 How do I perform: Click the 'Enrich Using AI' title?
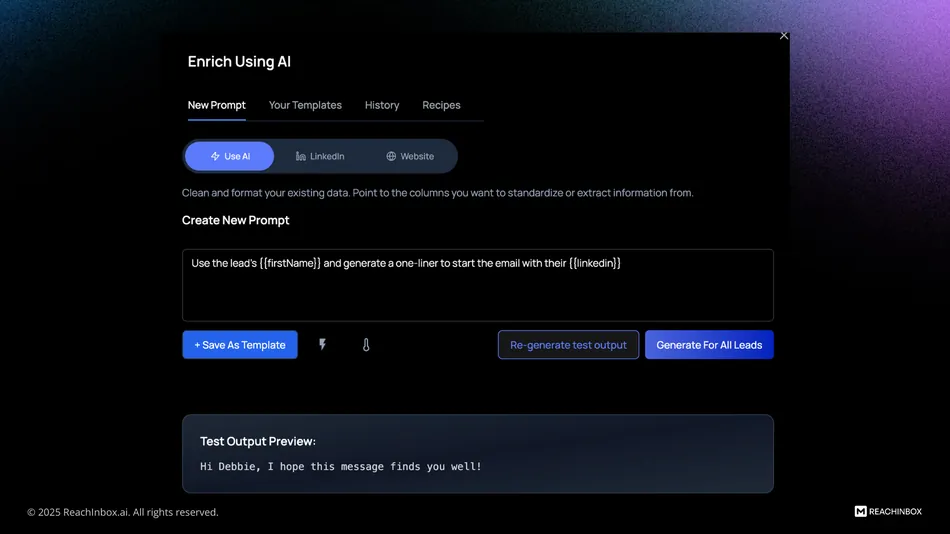pyautogui.click(x=239, y=61)
